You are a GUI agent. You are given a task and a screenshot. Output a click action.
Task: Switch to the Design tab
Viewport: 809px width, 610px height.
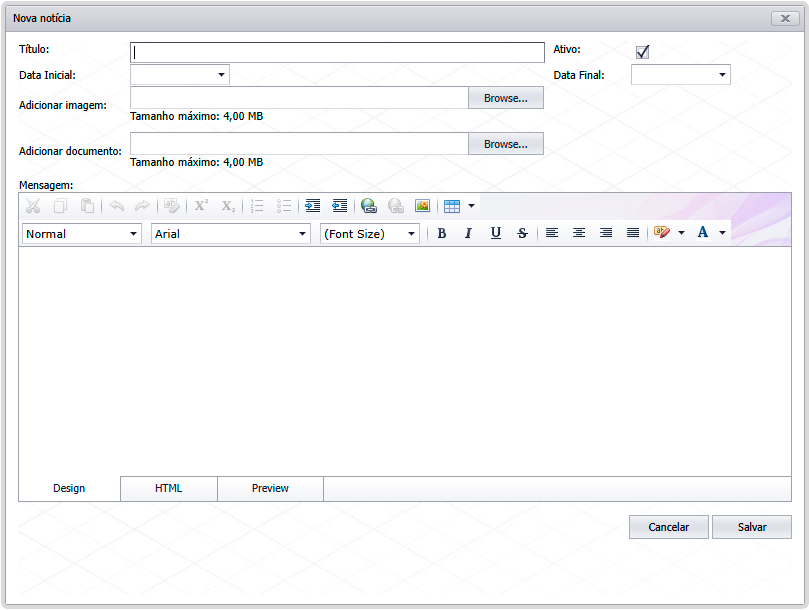[69, 488]
